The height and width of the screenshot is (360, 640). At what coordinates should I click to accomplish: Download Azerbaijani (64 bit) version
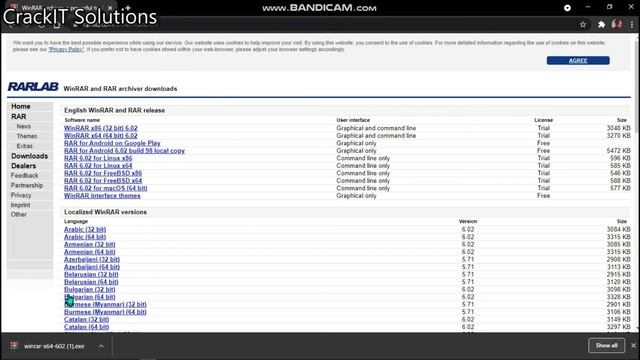tap(92, 267)
